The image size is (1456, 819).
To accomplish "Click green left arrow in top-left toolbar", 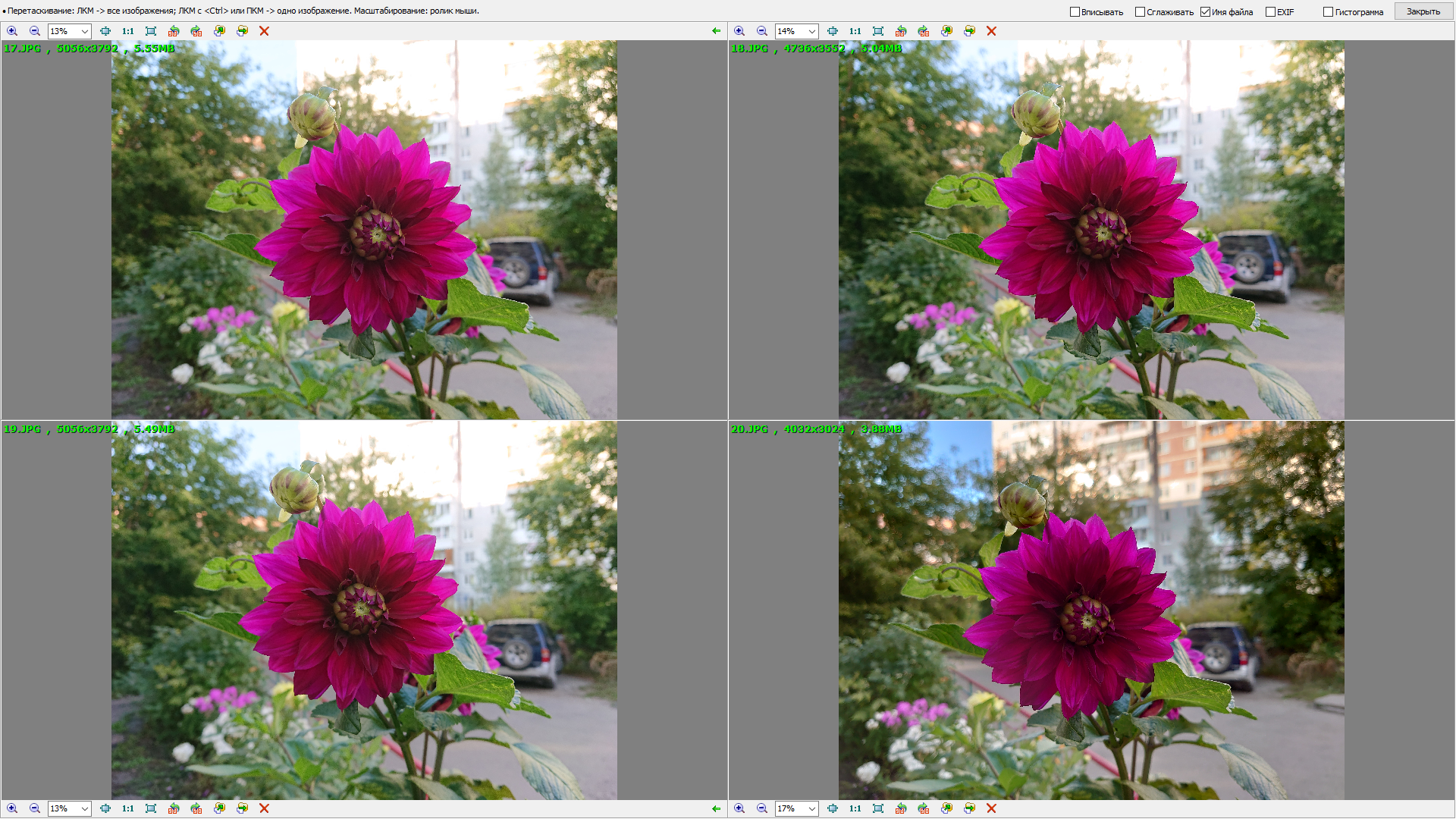I will click(x=716, y=31).
